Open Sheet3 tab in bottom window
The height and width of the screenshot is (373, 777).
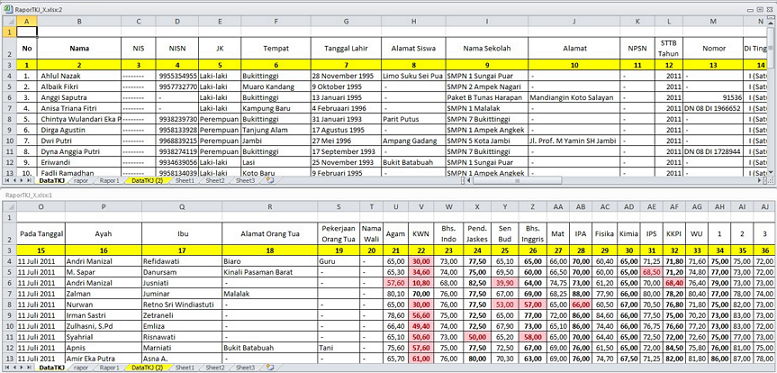(x=245, y=368)
